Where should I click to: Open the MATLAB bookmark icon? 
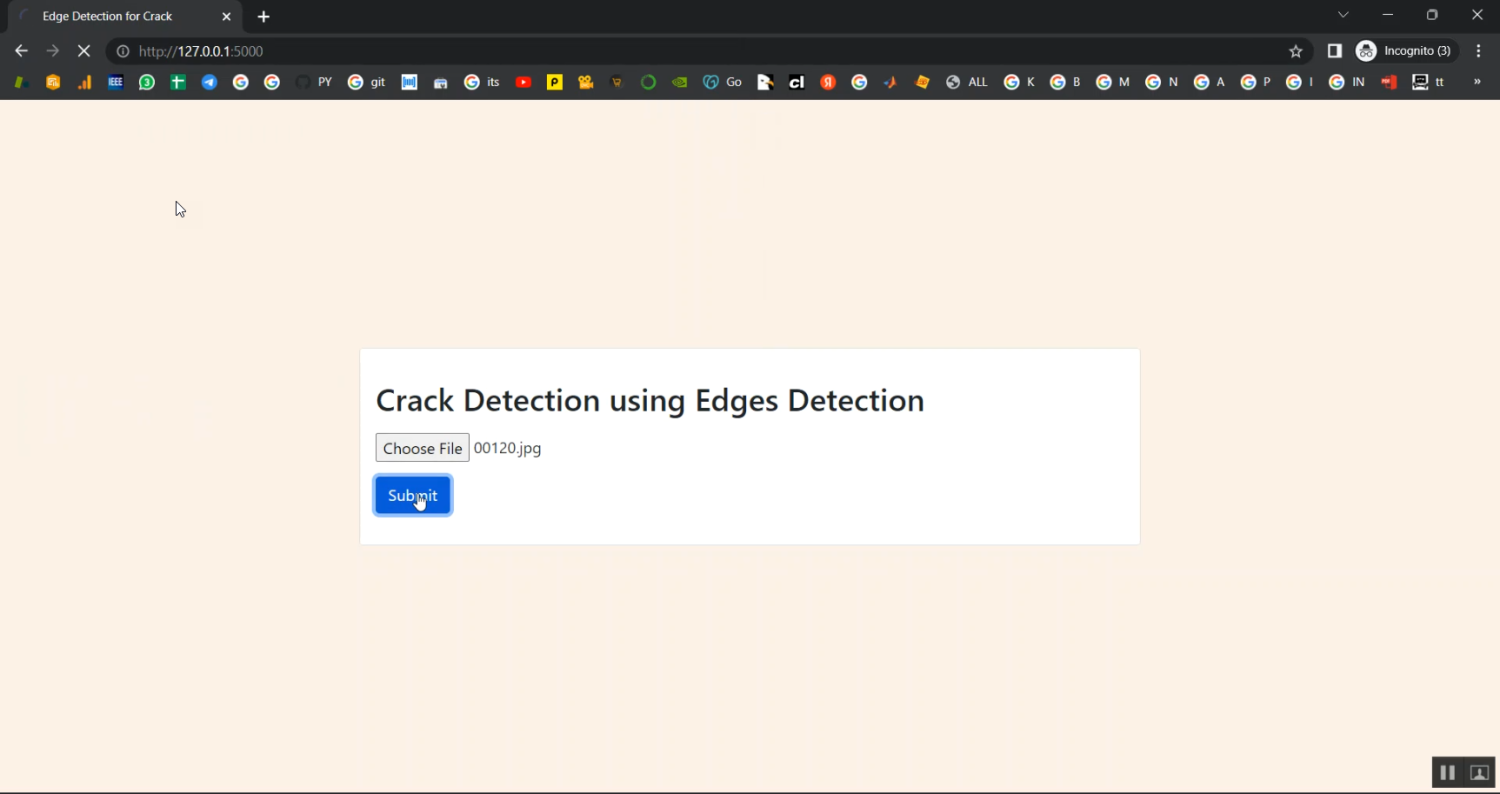pos(890,82)
